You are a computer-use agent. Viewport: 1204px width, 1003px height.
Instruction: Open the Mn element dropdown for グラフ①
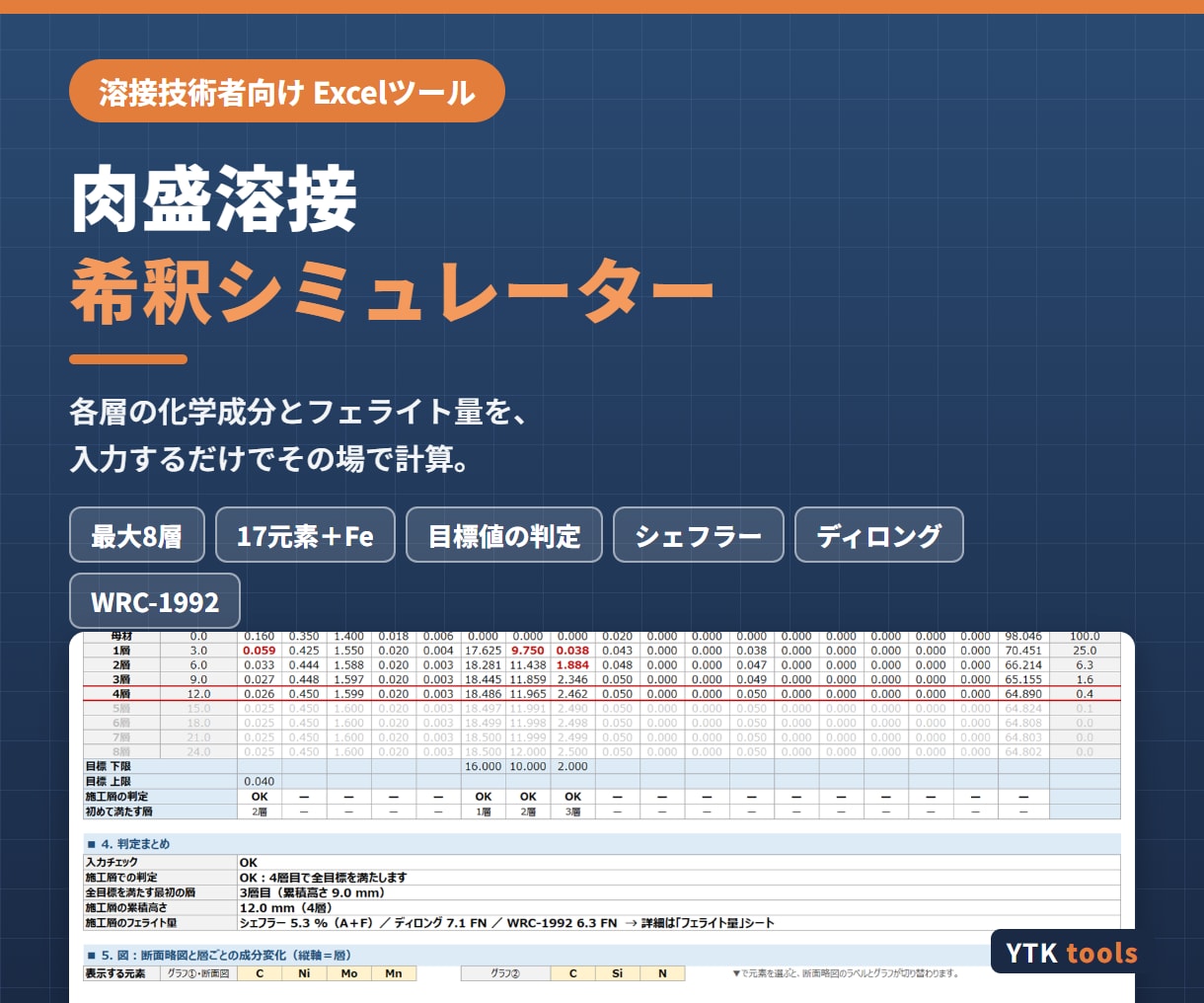pyautogui.click(x=394, y=973)
